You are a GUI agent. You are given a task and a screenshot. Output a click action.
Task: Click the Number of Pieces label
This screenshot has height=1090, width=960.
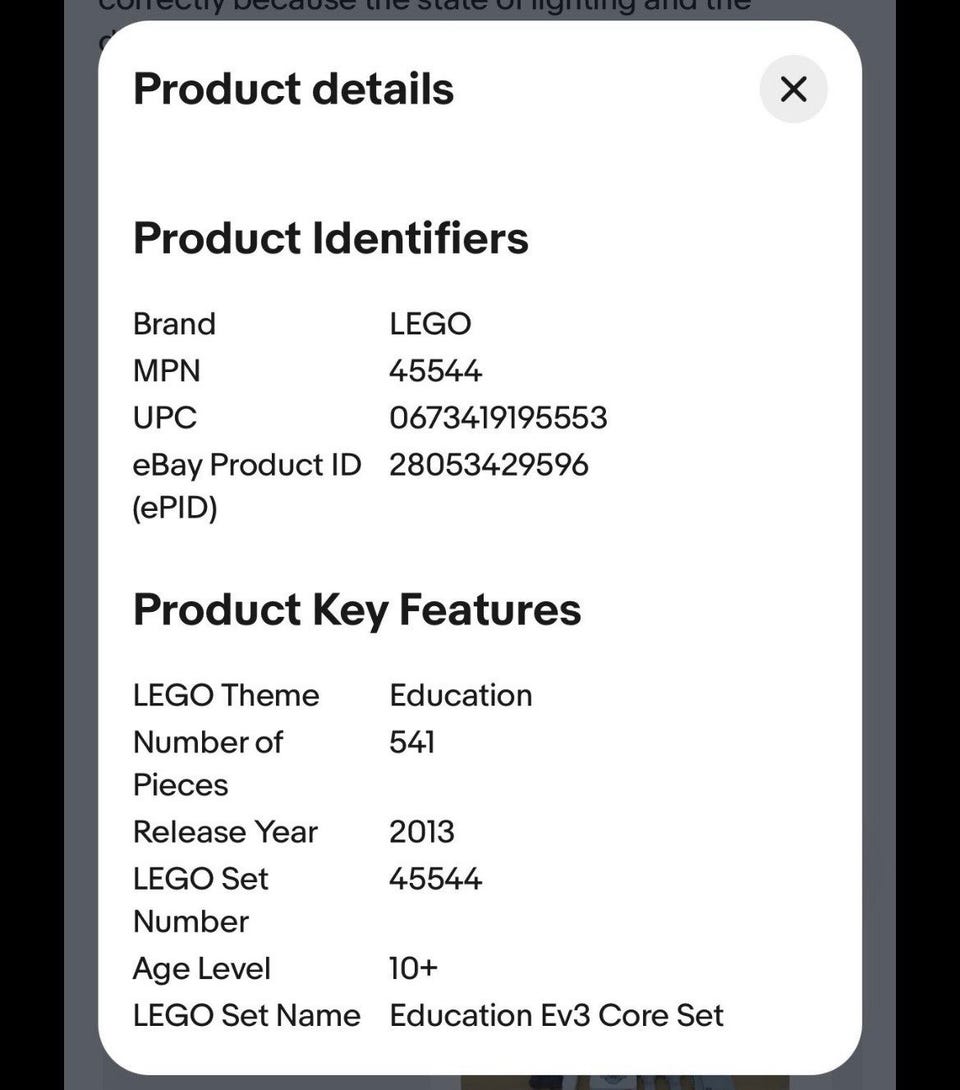(x=207, y=763)
